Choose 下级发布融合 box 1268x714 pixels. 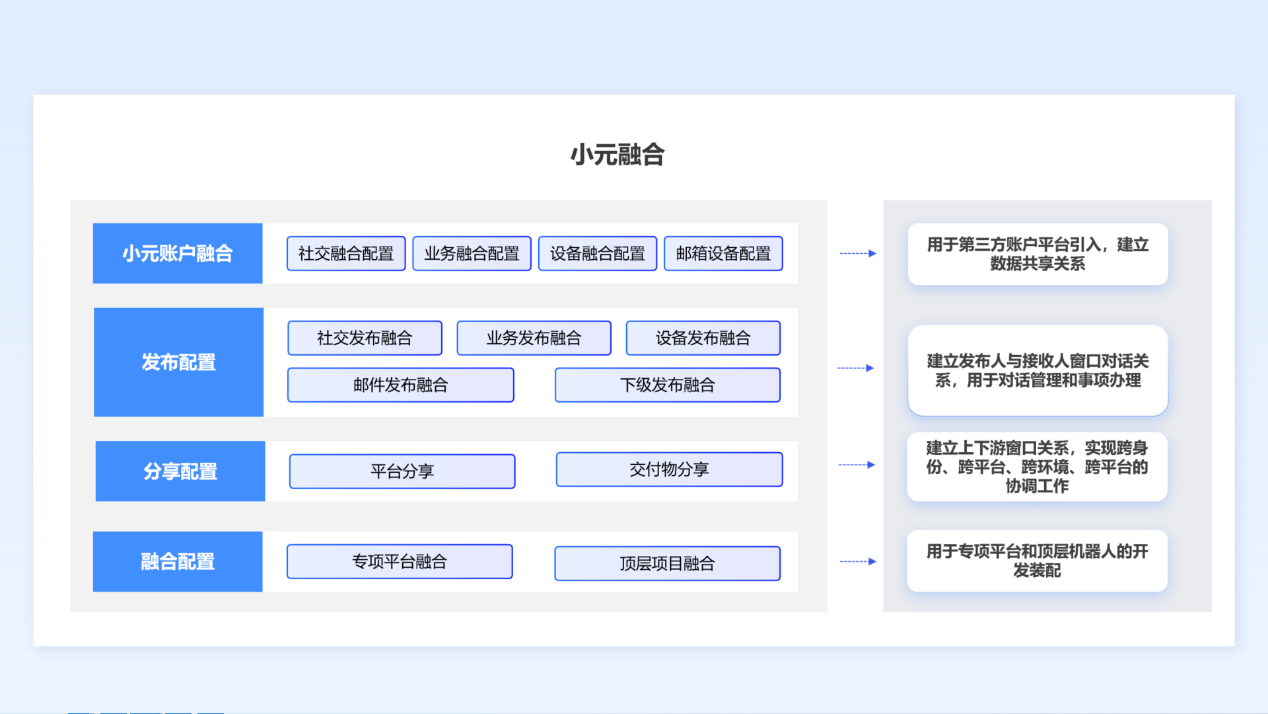(668, 385)
